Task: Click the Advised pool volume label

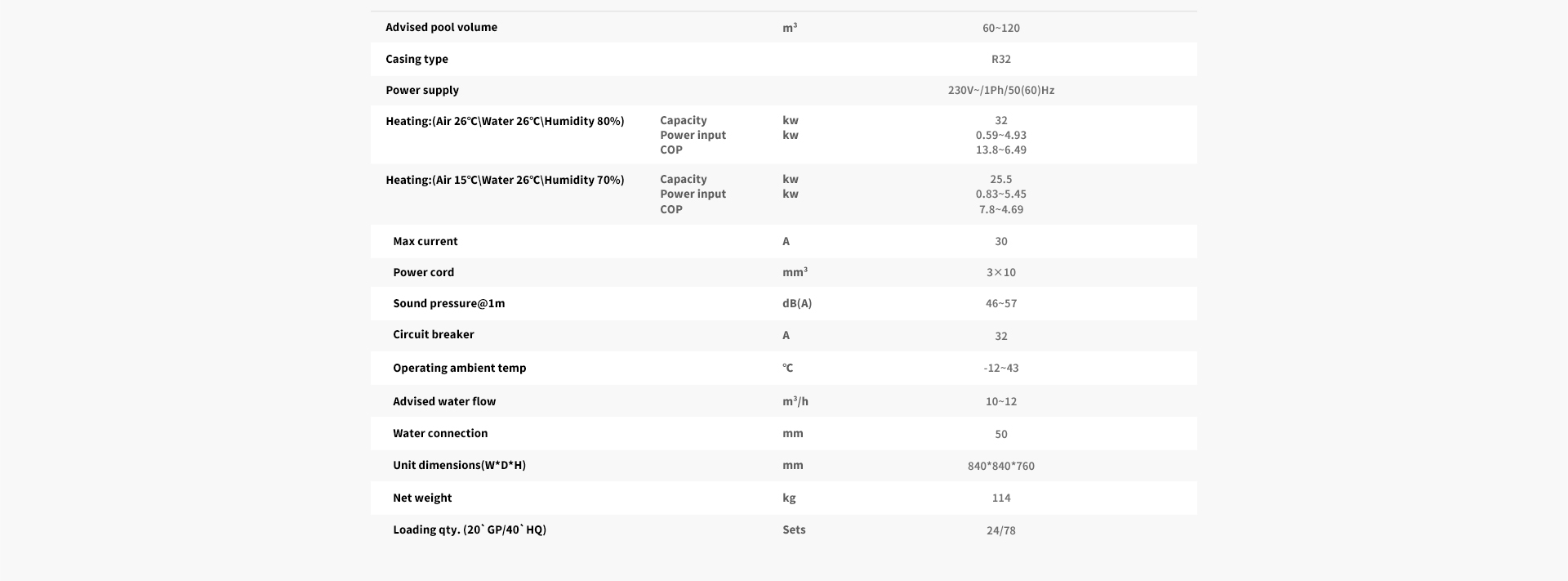Action: click(x=441, y=27)
